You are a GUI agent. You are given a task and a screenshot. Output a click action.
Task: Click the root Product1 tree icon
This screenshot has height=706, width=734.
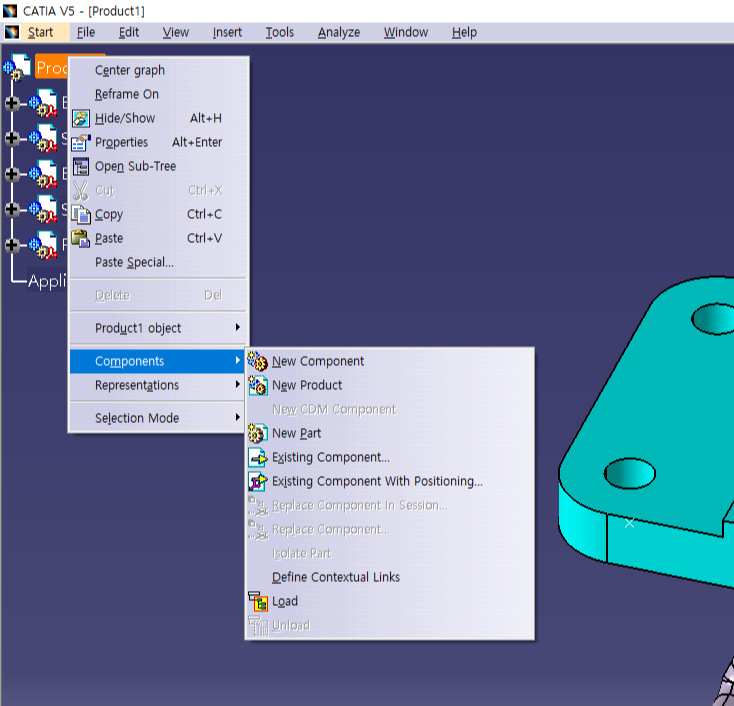(17, 67)
